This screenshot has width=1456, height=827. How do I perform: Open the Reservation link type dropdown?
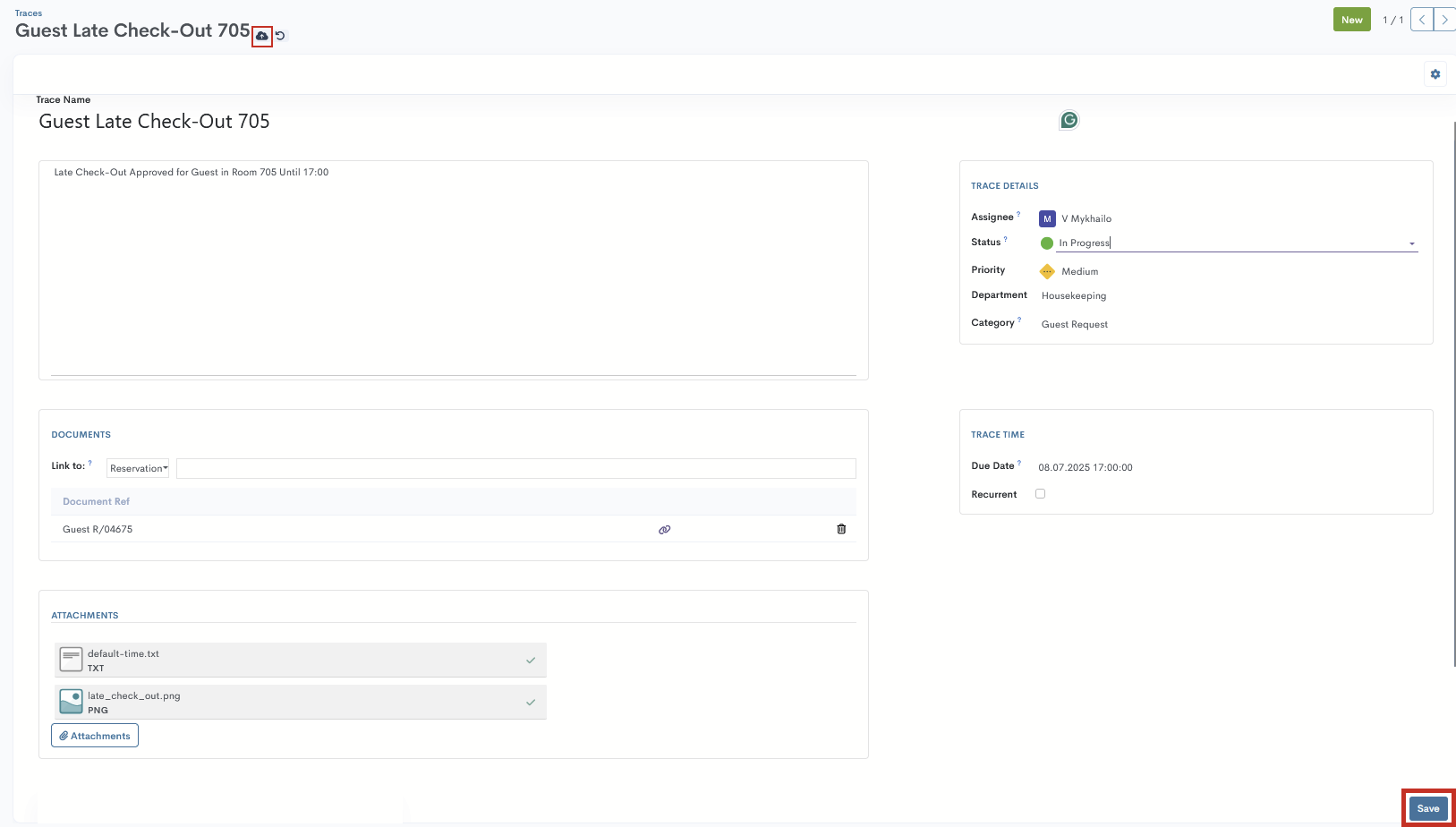[x=139, y=468]
